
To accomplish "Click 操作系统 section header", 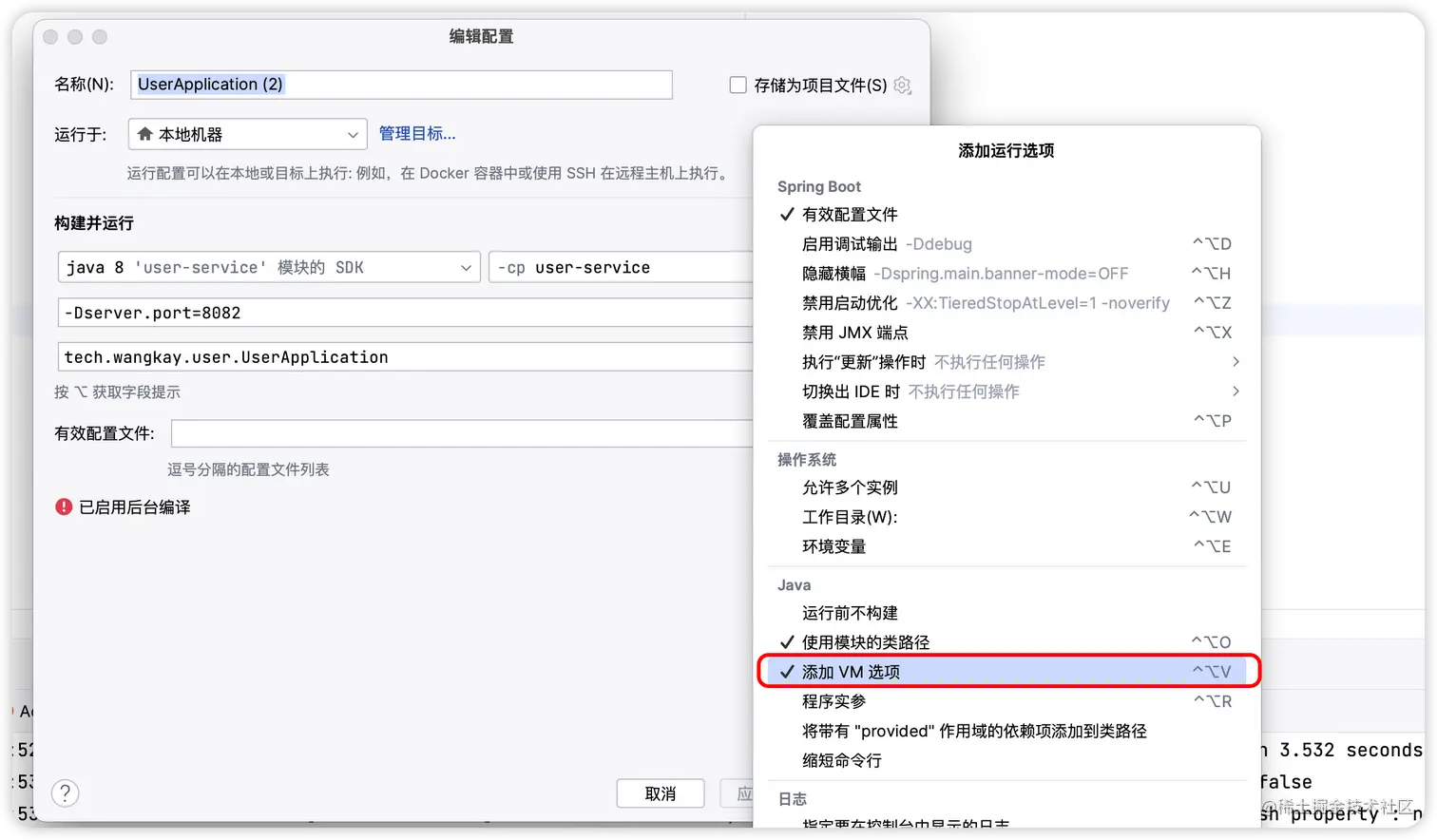I will click(807, 460).
